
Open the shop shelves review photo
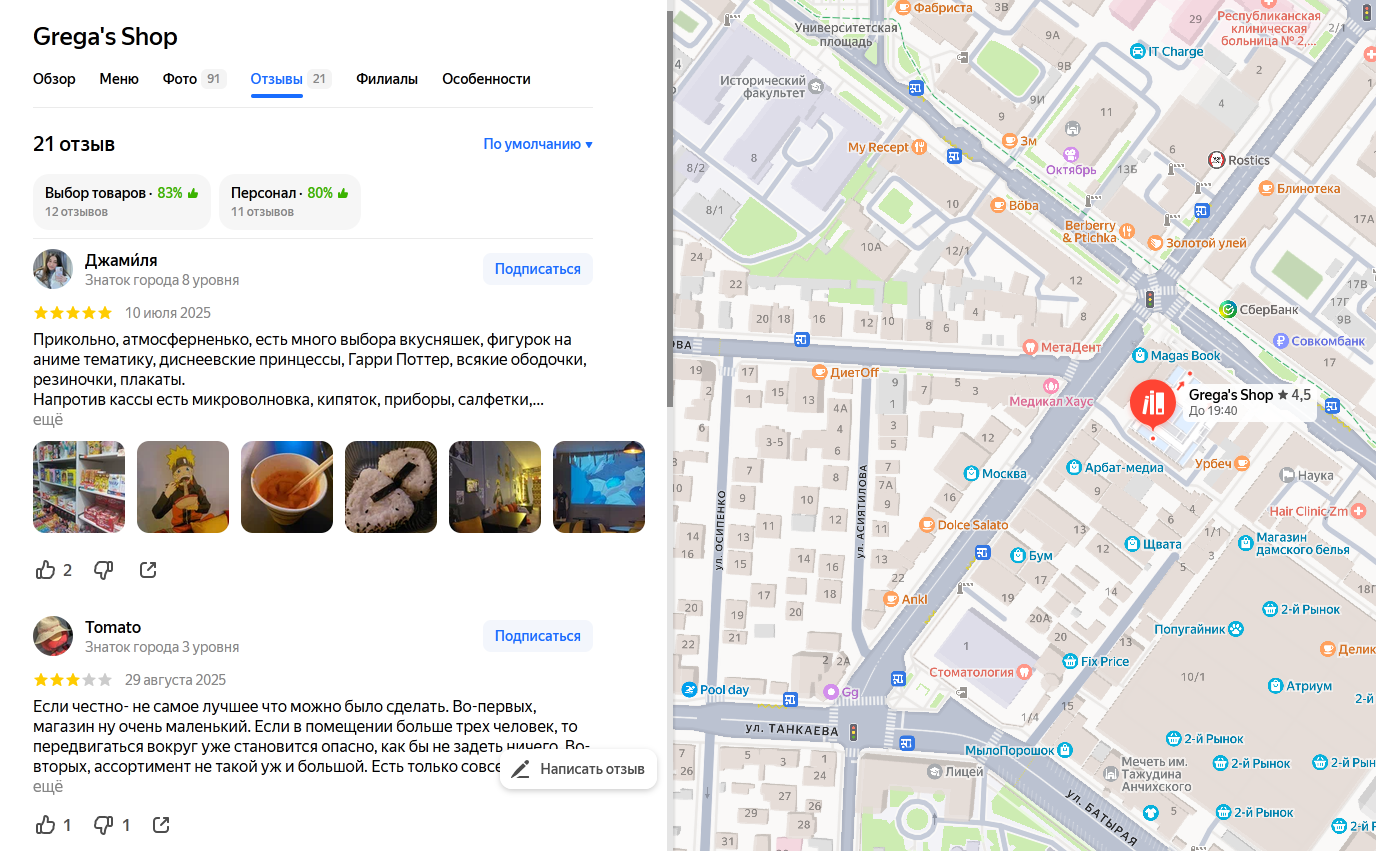click(x=79, y=487)
